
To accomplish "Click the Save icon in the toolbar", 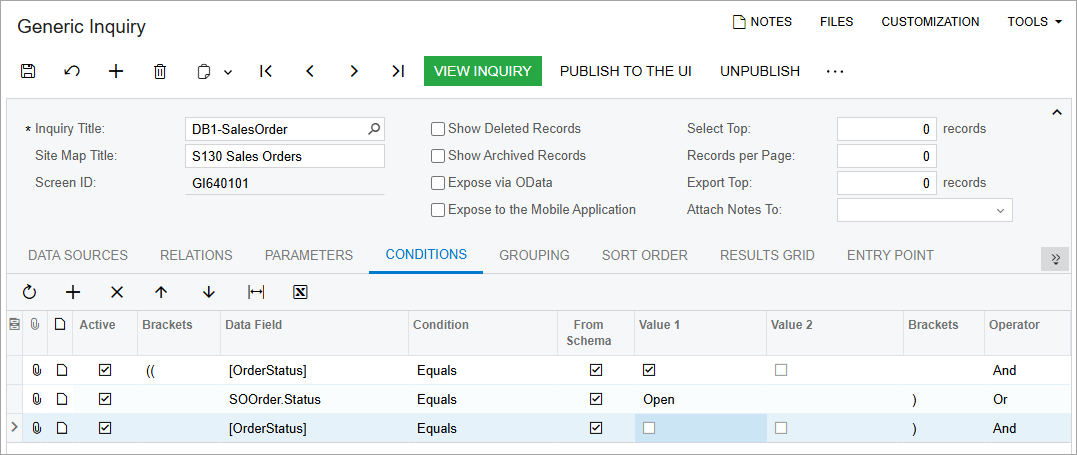I will click(x=28, y=71).
